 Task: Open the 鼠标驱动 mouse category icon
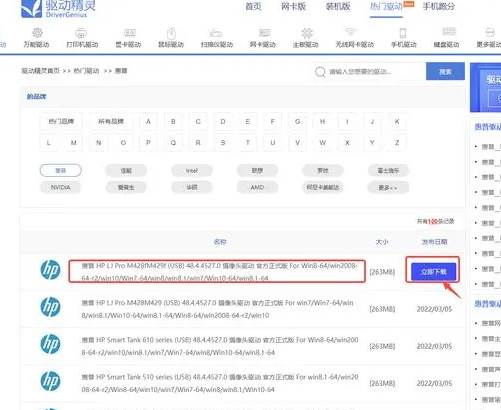coord(171,33)
